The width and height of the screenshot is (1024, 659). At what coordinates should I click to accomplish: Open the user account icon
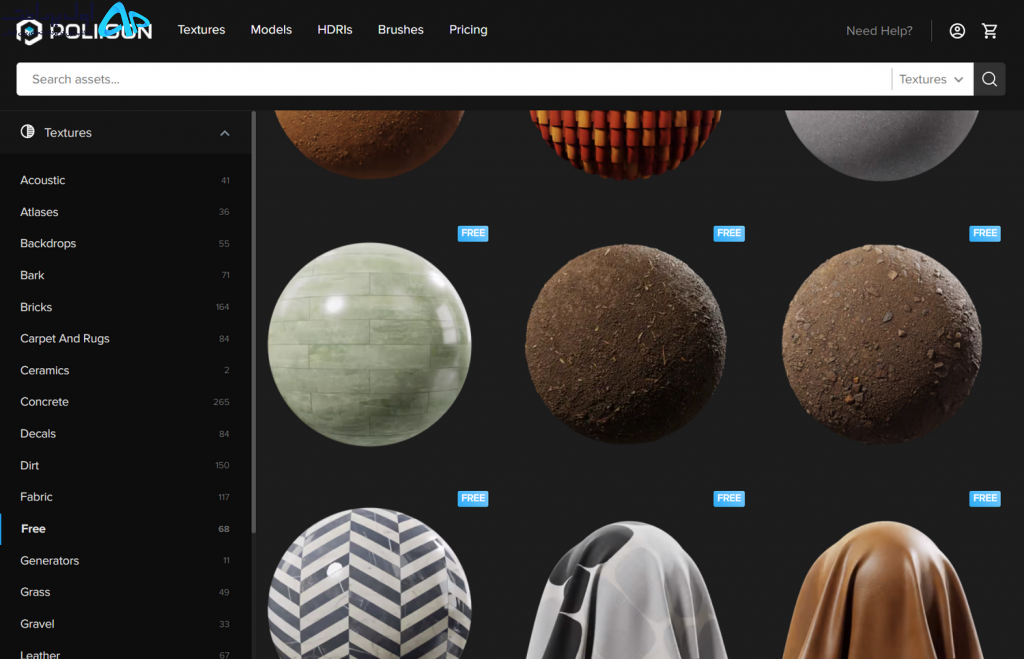click(957, 31)
